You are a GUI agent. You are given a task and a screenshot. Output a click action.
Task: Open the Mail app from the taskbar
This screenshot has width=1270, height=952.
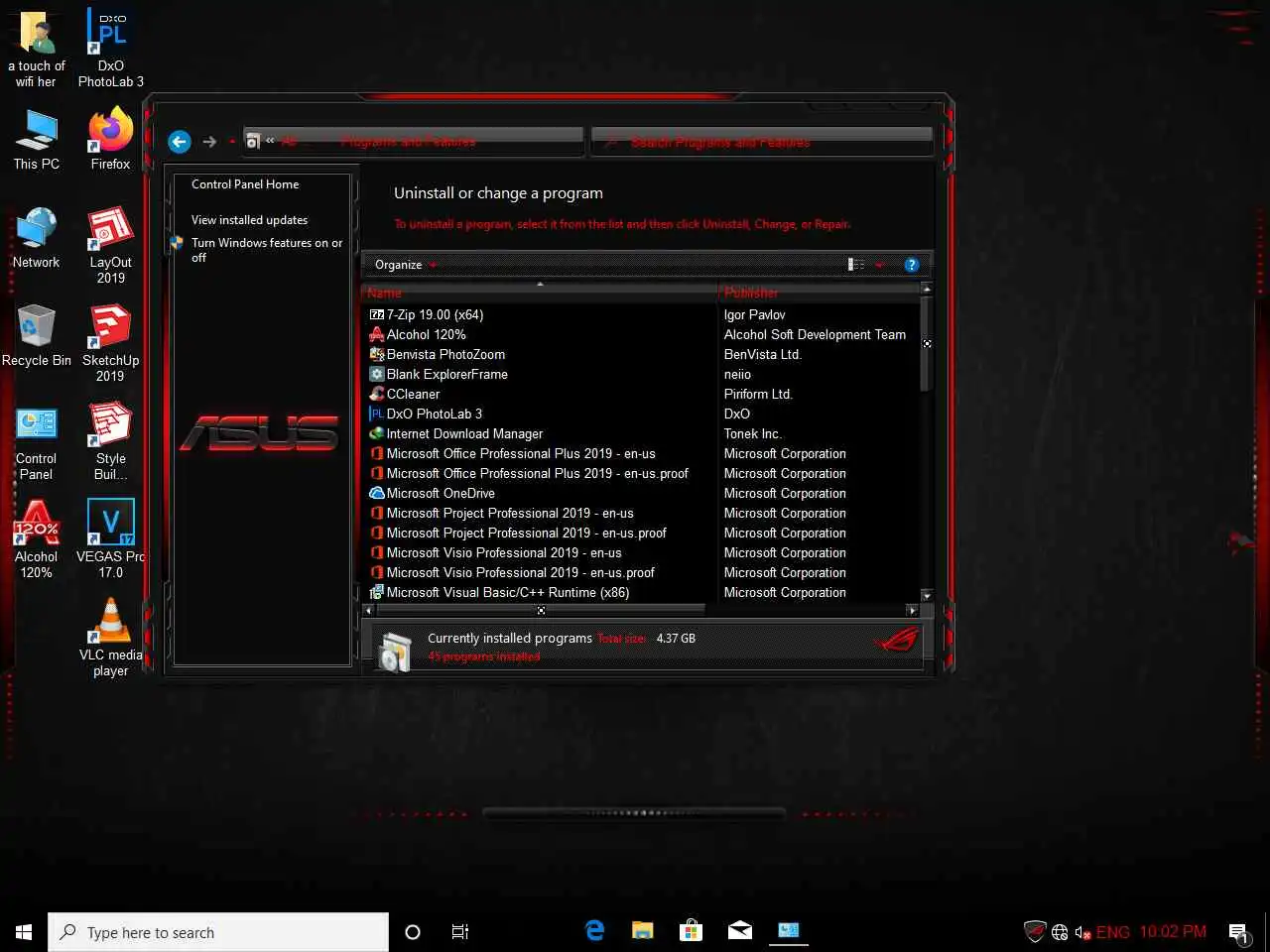pyautogui.click(x=740, y=931)
